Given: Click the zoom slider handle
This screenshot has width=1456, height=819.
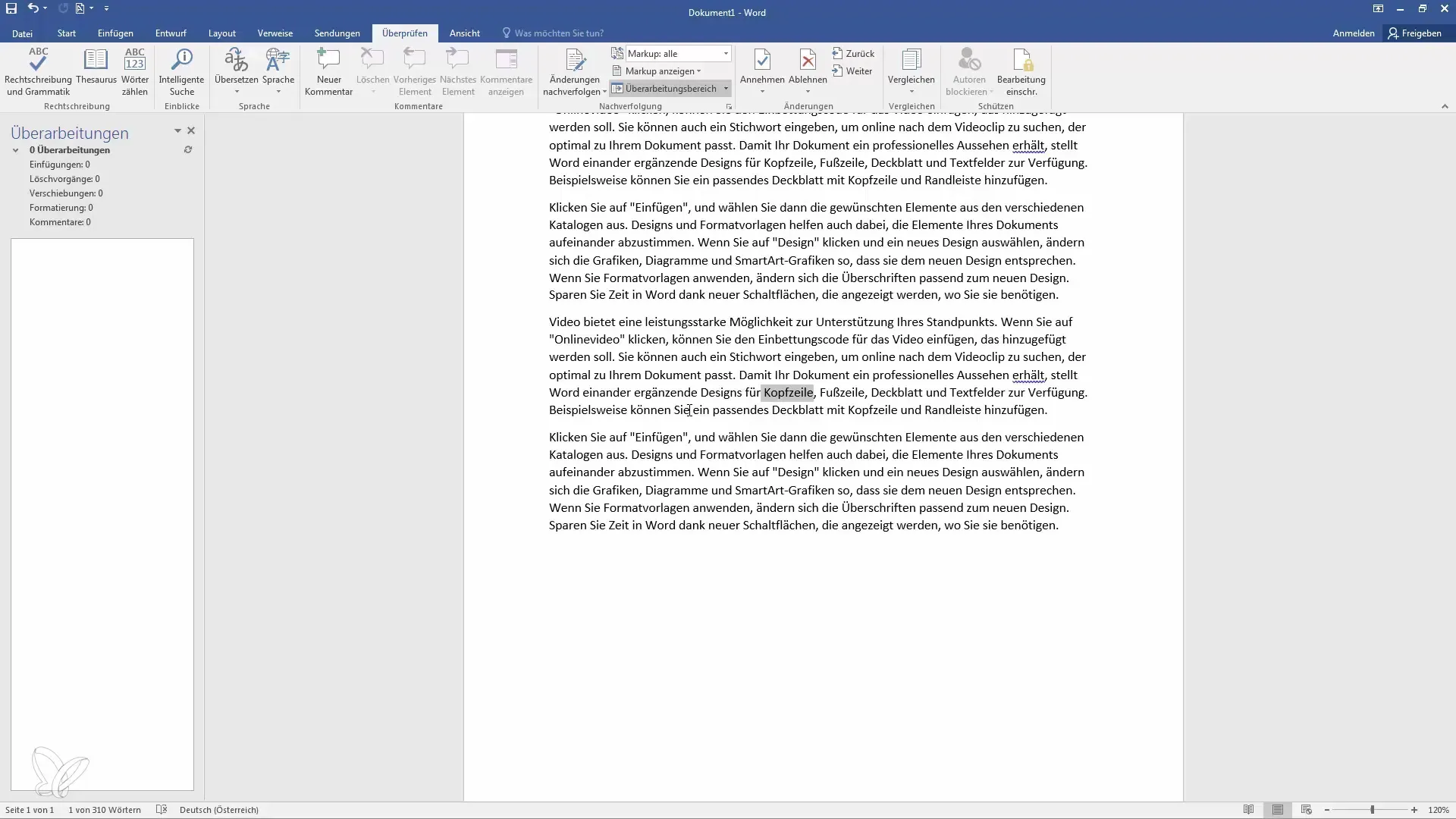Looking at the screenshot, I should click(x=1373, y=810).
